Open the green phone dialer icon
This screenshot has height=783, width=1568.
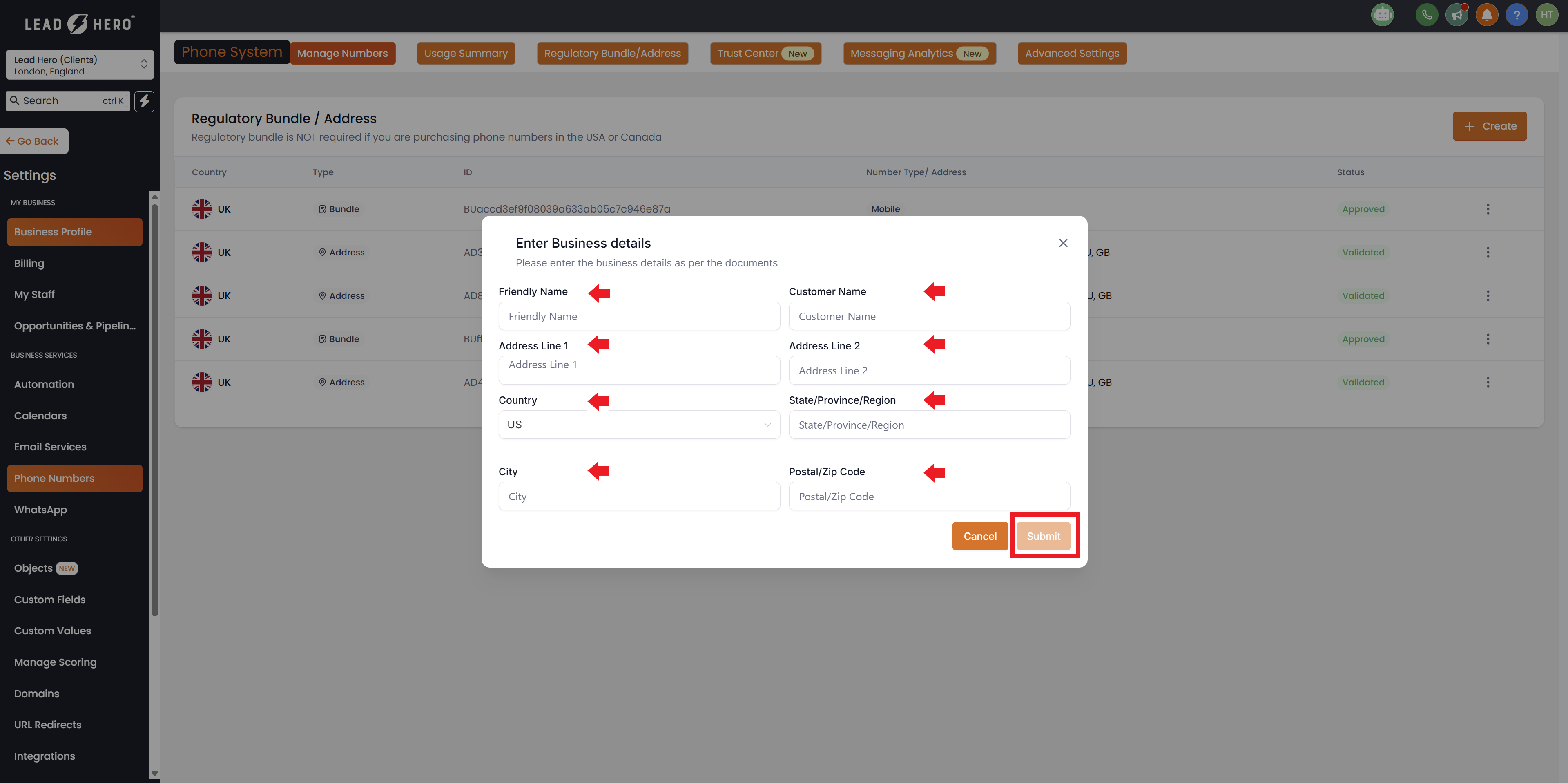tap(1427, 15)
